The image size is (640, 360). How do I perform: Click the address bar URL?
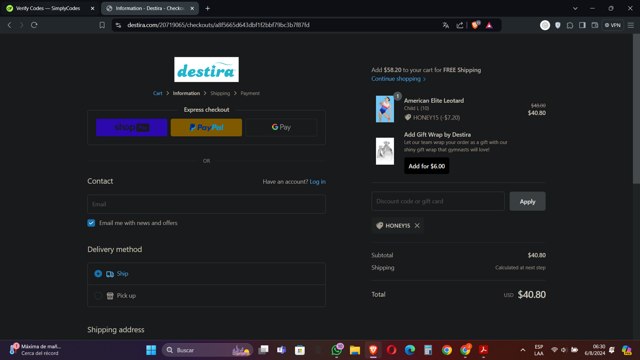(218, 25)
